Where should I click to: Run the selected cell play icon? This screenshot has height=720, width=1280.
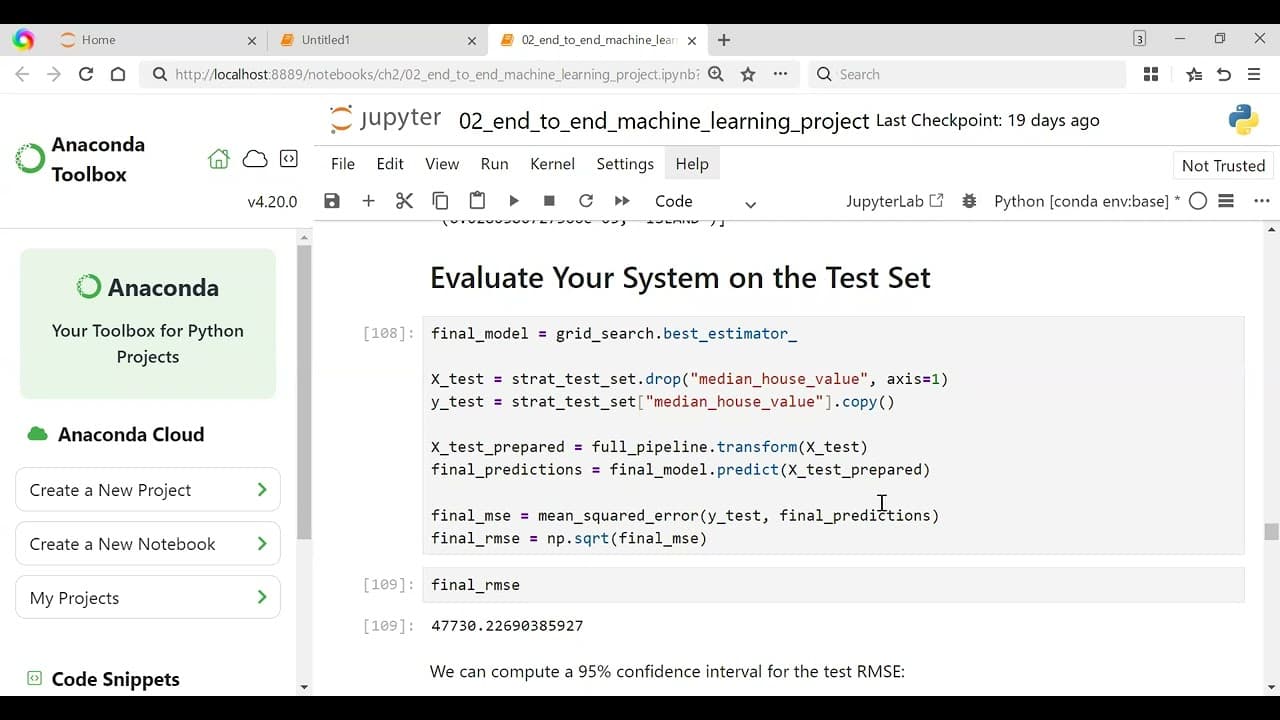513,201
